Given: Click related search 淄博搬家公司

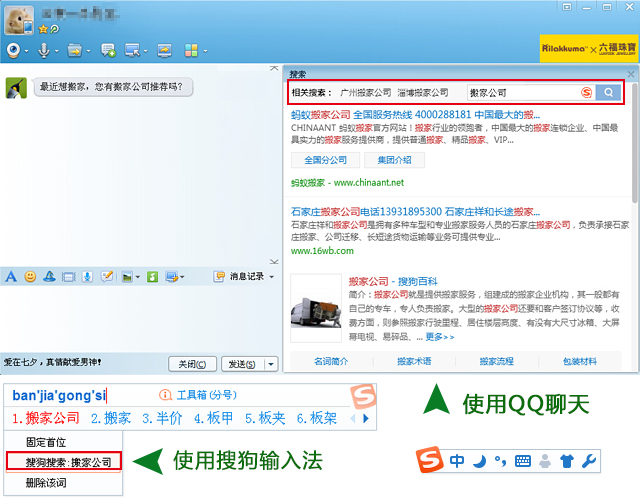Looking at the screenshot, I should (423, 93).
